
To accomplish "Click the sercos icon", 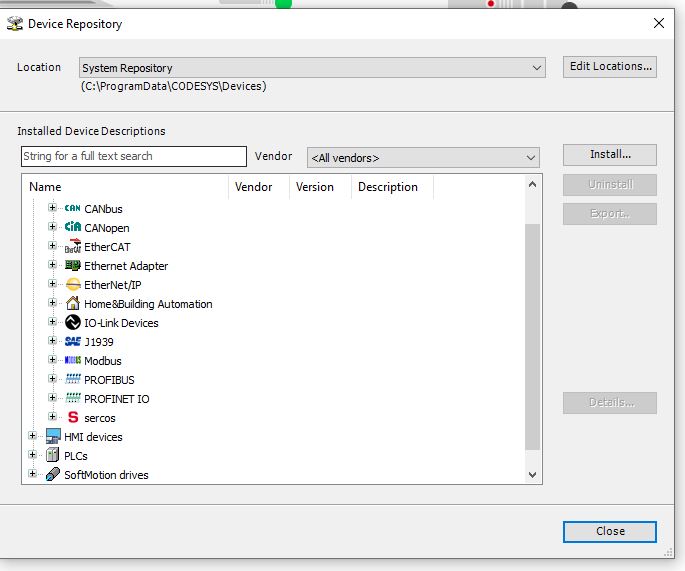I will pyautogui.click(x=72, y=418).
